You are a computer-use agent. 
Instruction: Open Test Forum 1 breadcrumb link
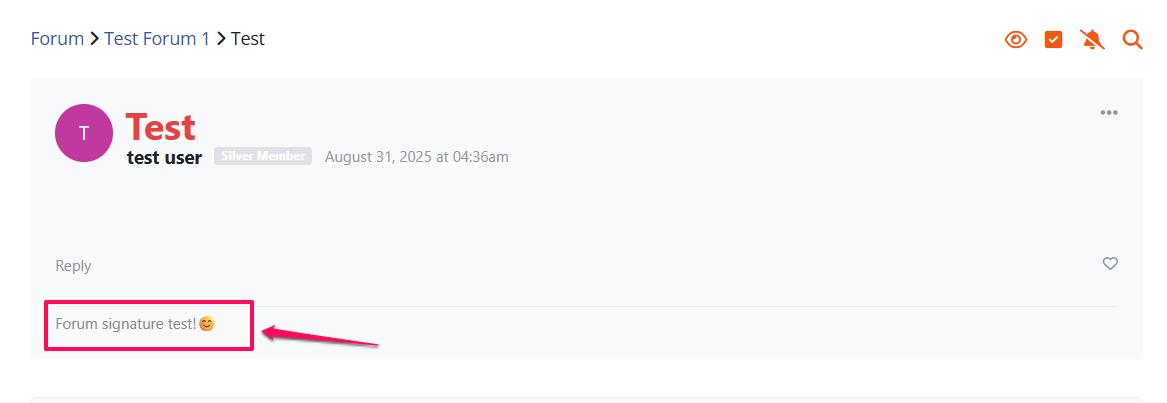click(157, 39)
